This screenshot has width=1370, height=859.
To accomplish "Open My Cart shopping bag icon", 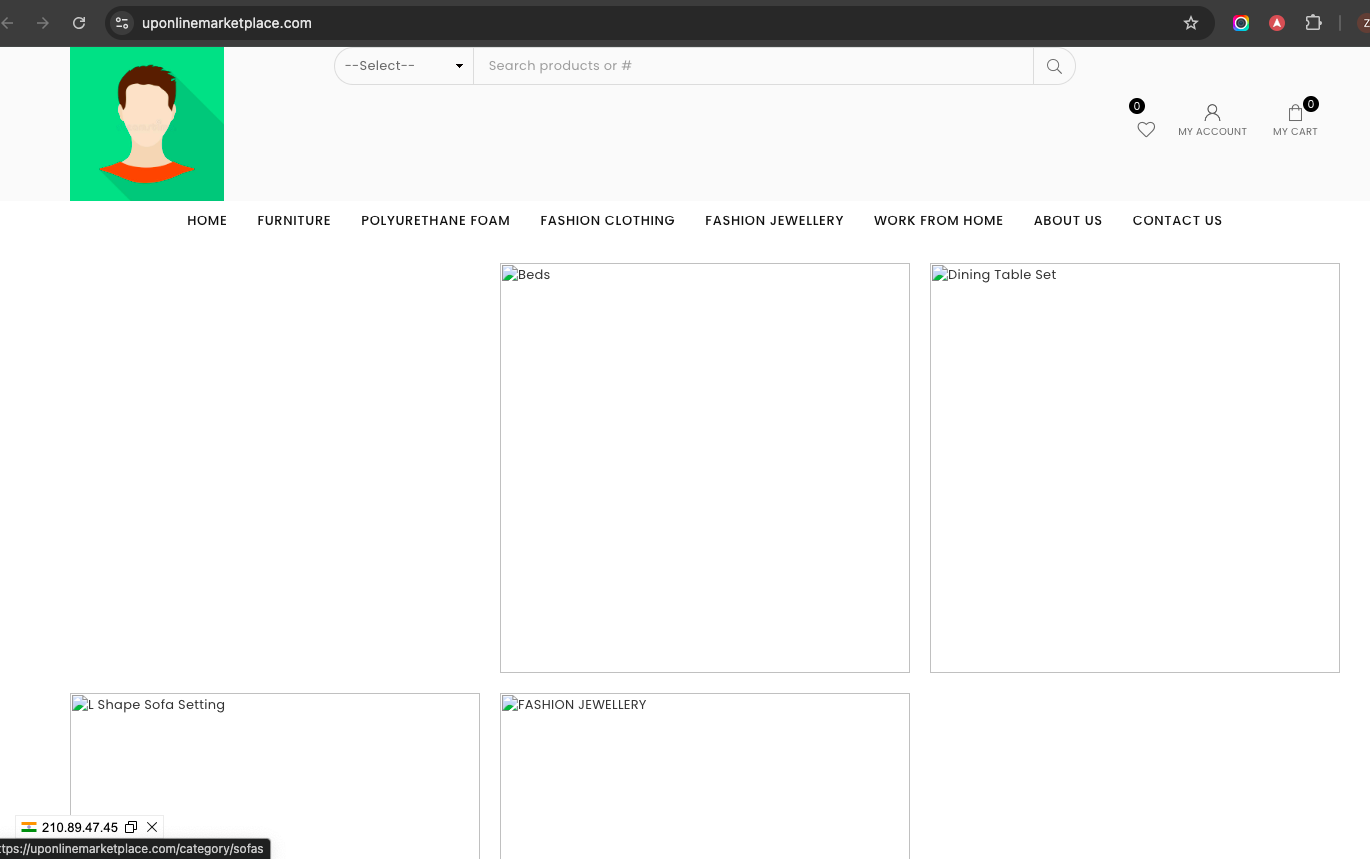I will coord(1295,113).
